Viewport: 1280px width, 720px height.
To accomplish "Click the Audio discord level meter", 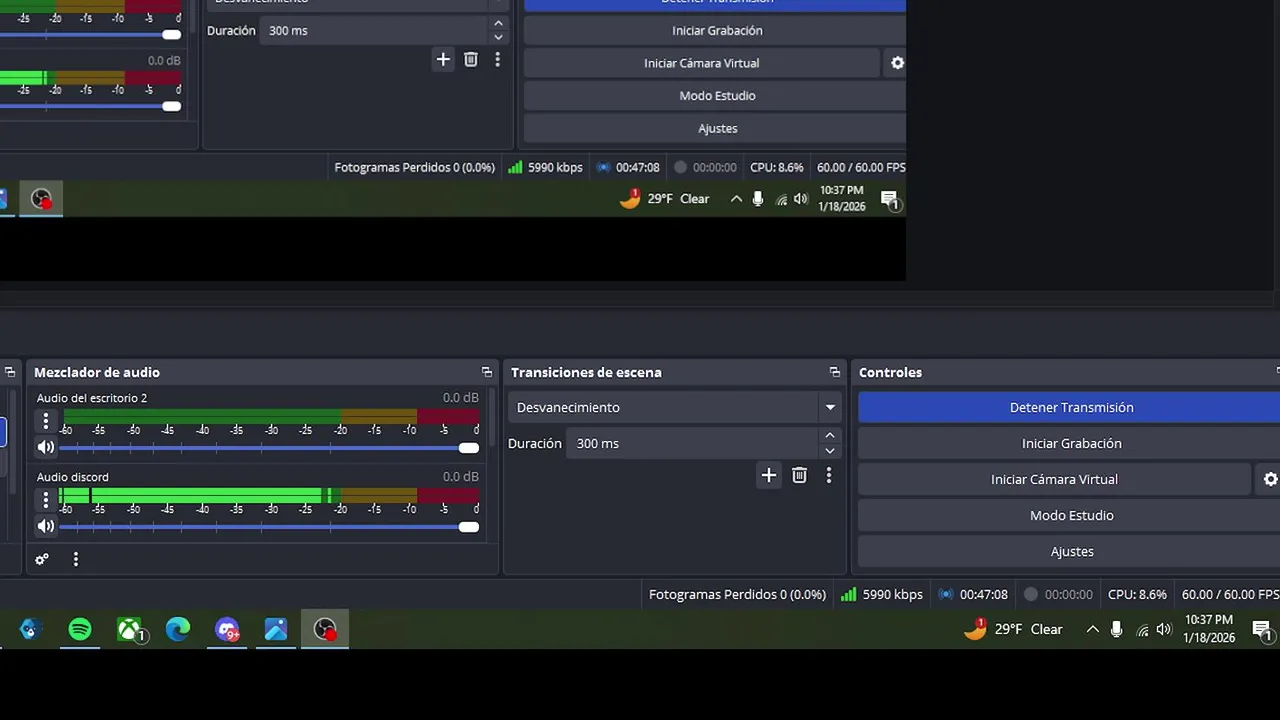I will pyautogui.click(x=269, y=495).
